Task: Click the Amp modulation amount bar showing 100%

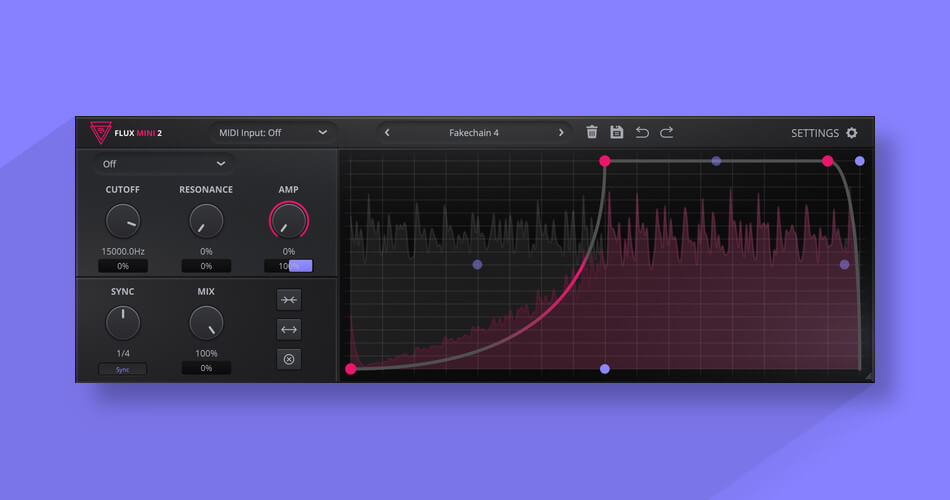Action: click(288, 266)
